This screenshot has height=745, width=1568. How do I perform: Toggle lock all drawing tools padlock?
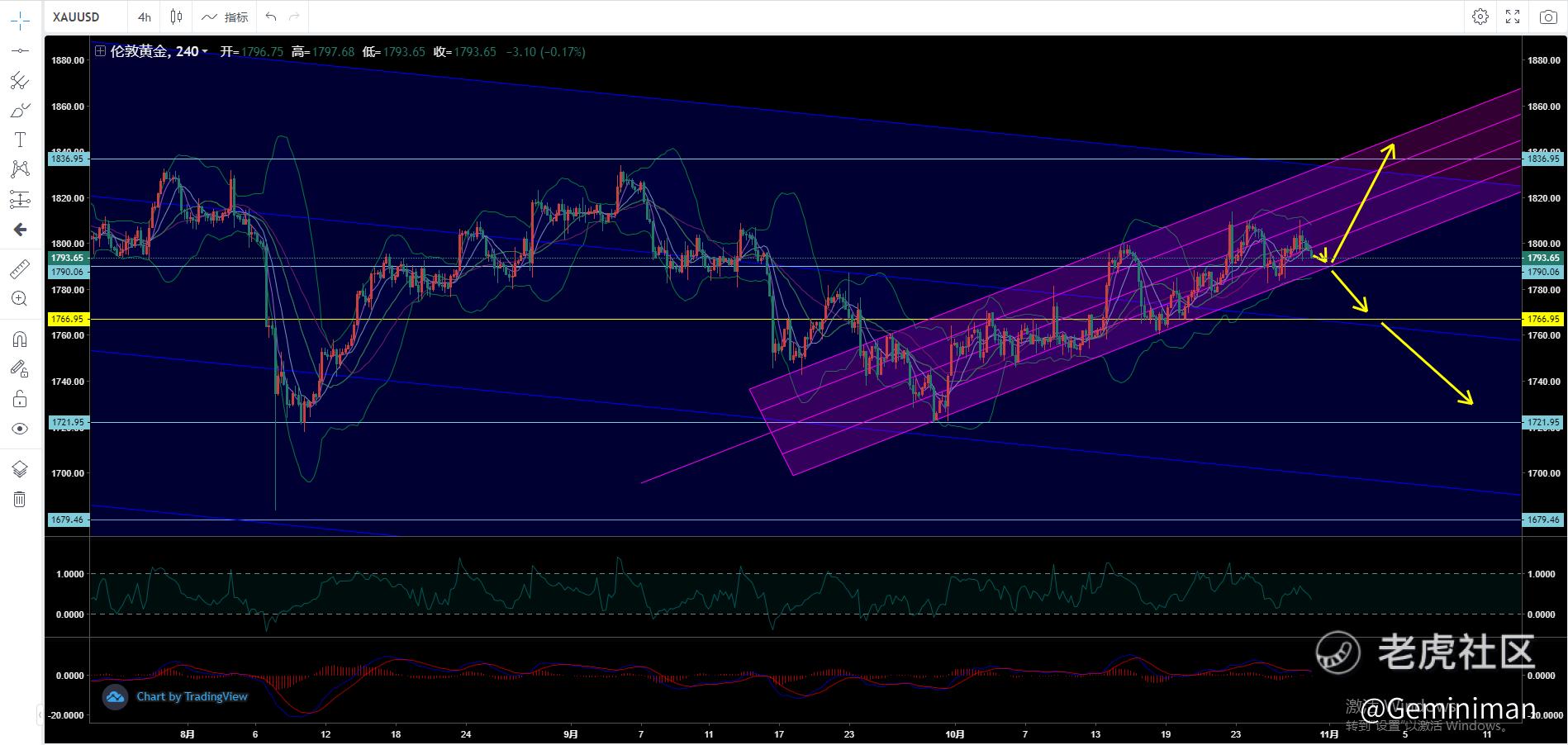20,399
